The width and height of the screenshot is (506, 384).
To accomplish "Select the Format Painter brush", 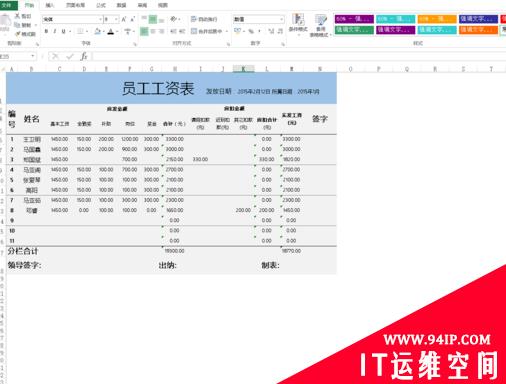I will tap(18, 34).
